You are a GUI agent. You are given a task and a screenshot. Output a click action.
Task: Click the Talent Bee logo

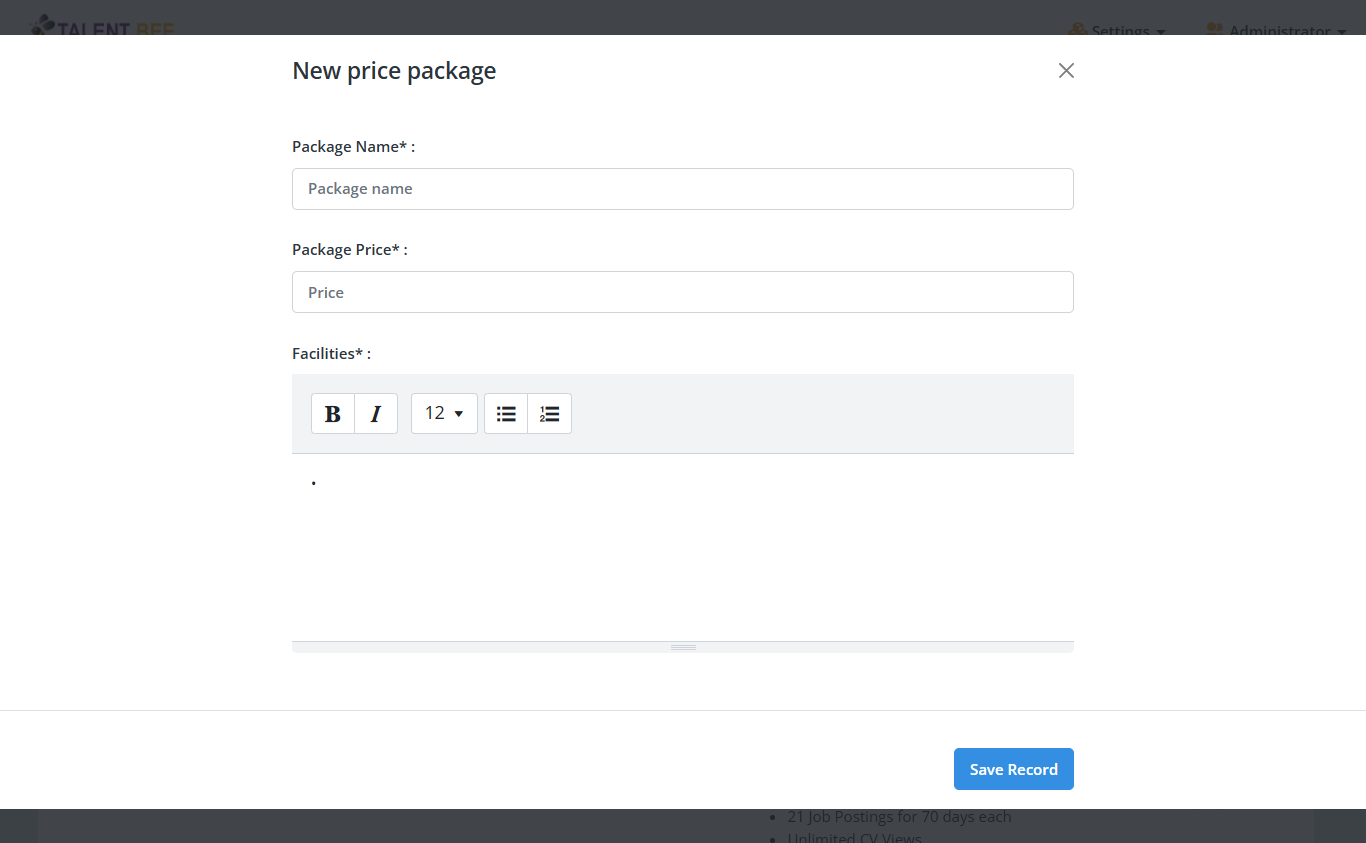104,28
